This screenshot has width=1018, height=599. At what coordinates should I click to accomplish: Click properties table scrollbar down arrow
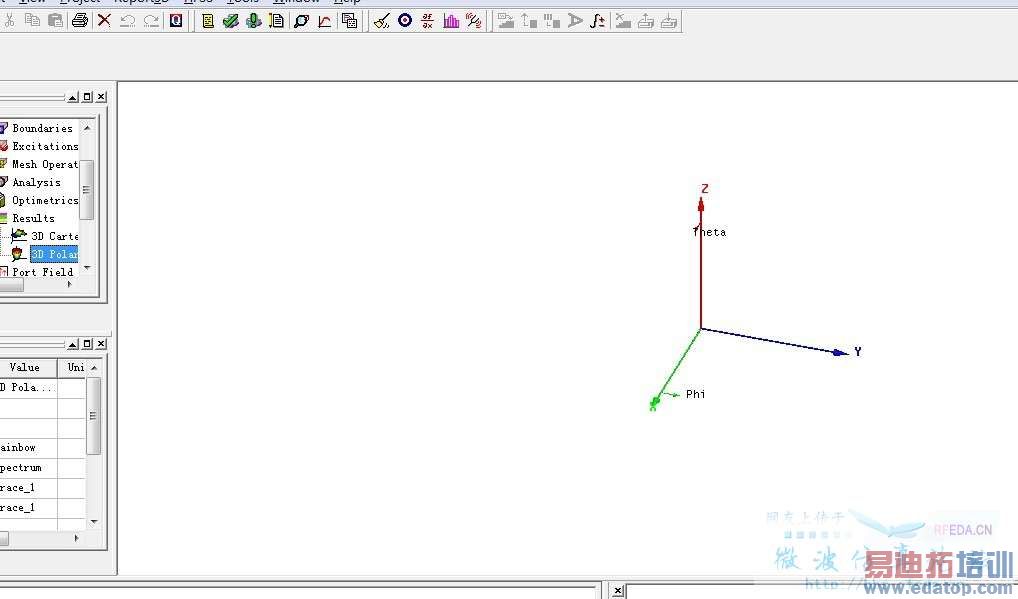click(x=94, y=522)
